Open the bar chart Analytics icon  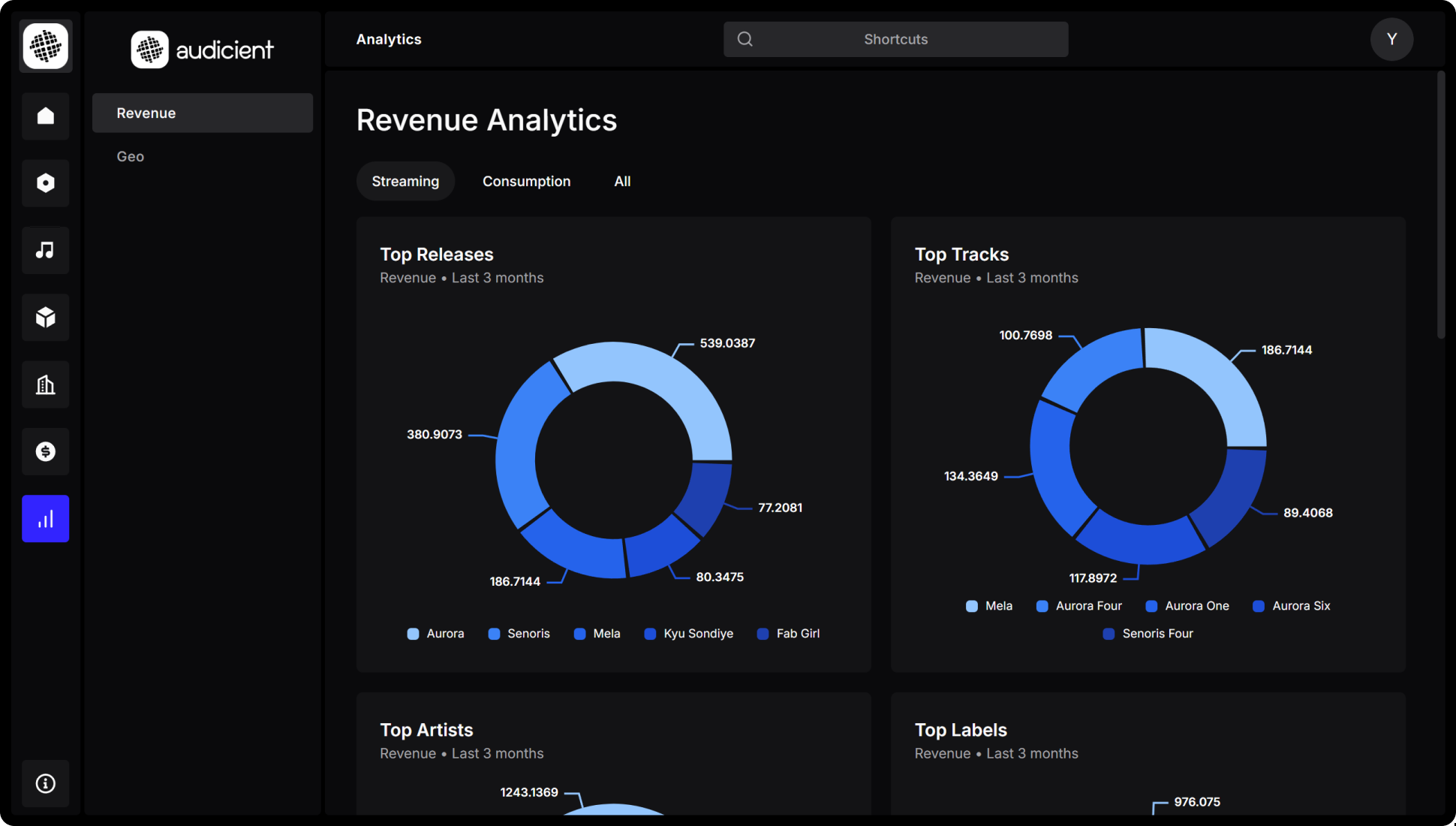coord(45,518)
